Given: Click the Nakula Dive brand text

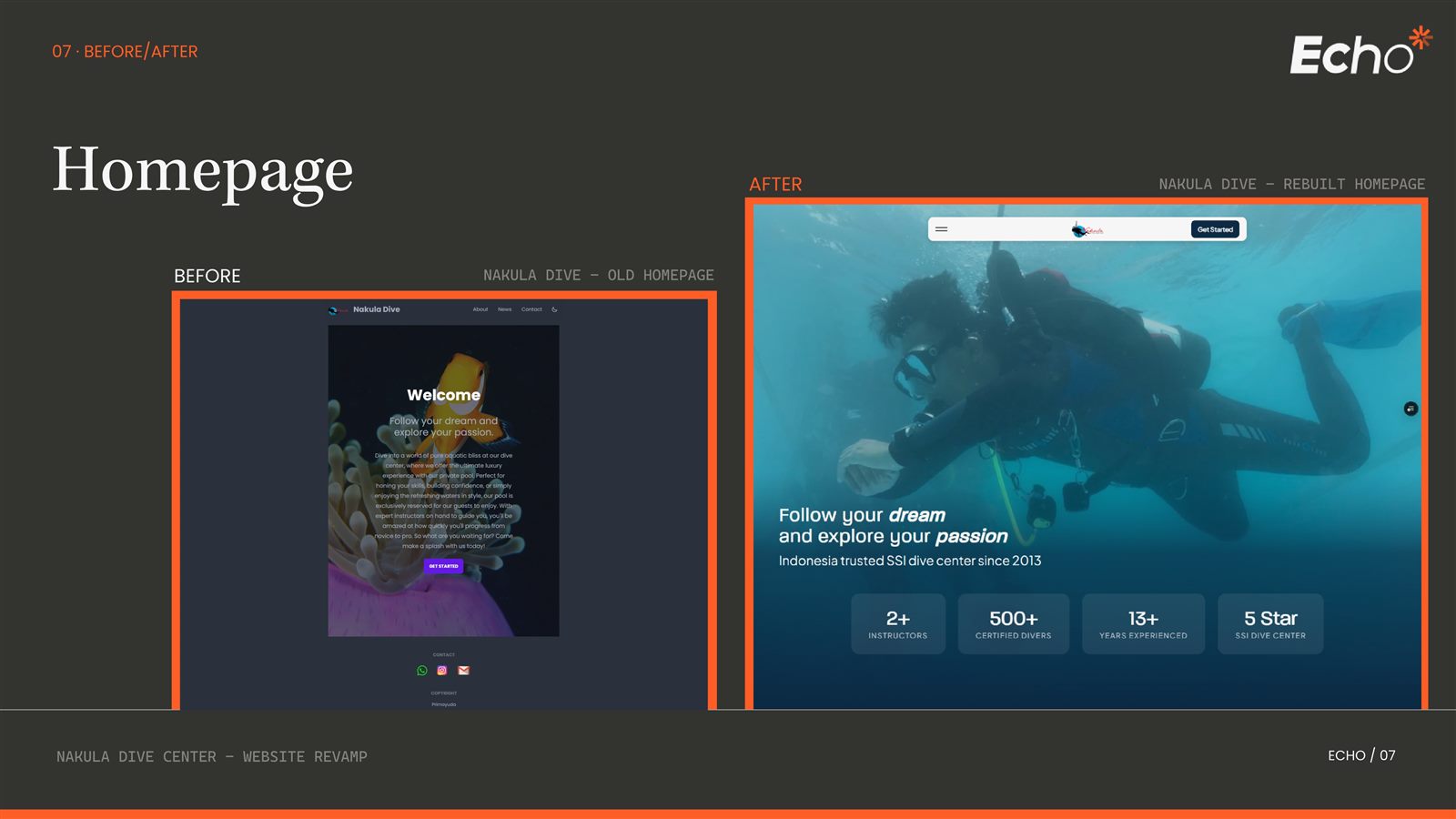Looking at the screenshot, I should [x=377, y=309].
